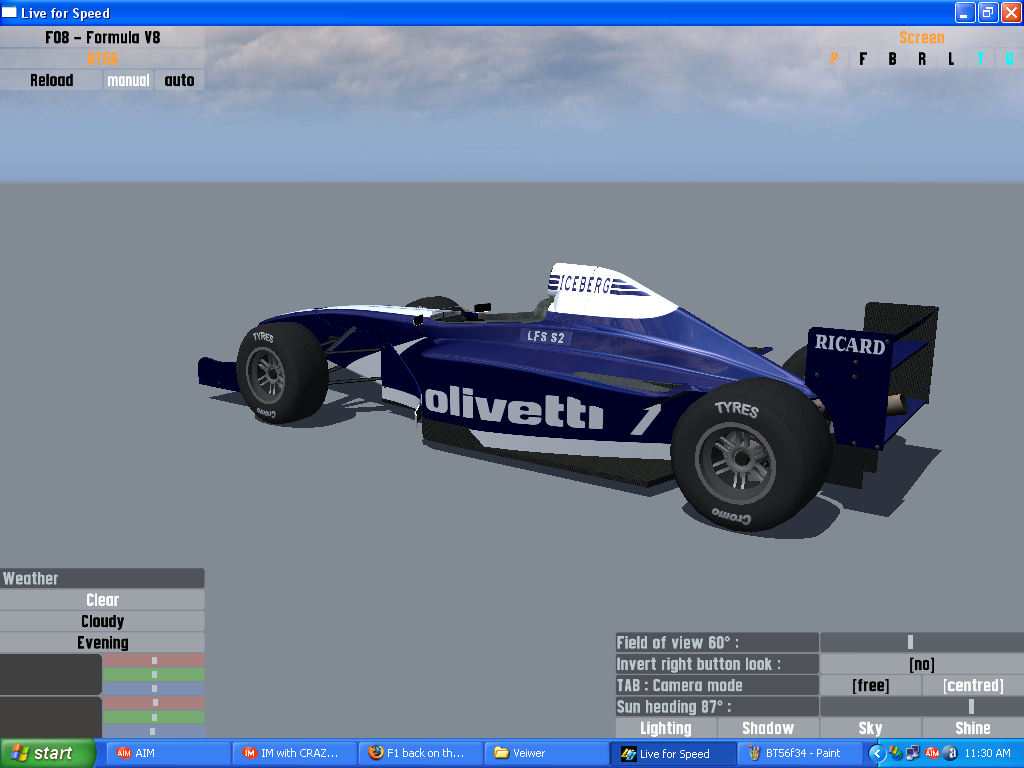Open the Veiwer folder taskbar window
1024x768 pixels.
(547, 753)
